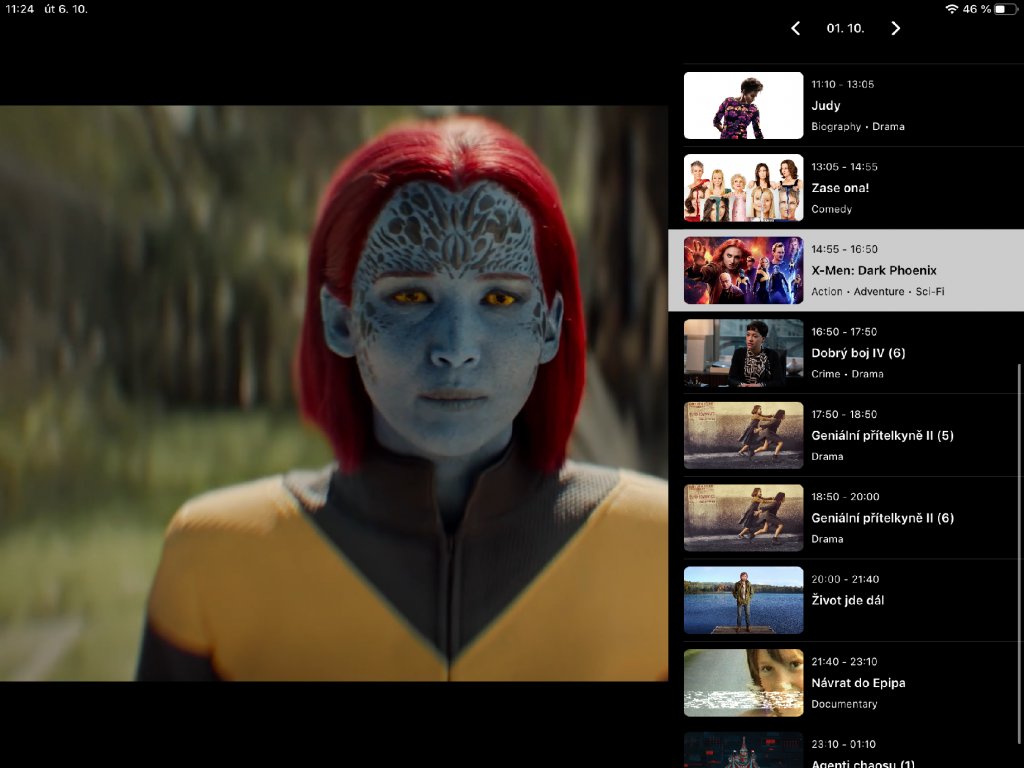Tap the battery icon in status bar
The width and height of the screenshot is (1024, 768).
tap(1006, 9)
